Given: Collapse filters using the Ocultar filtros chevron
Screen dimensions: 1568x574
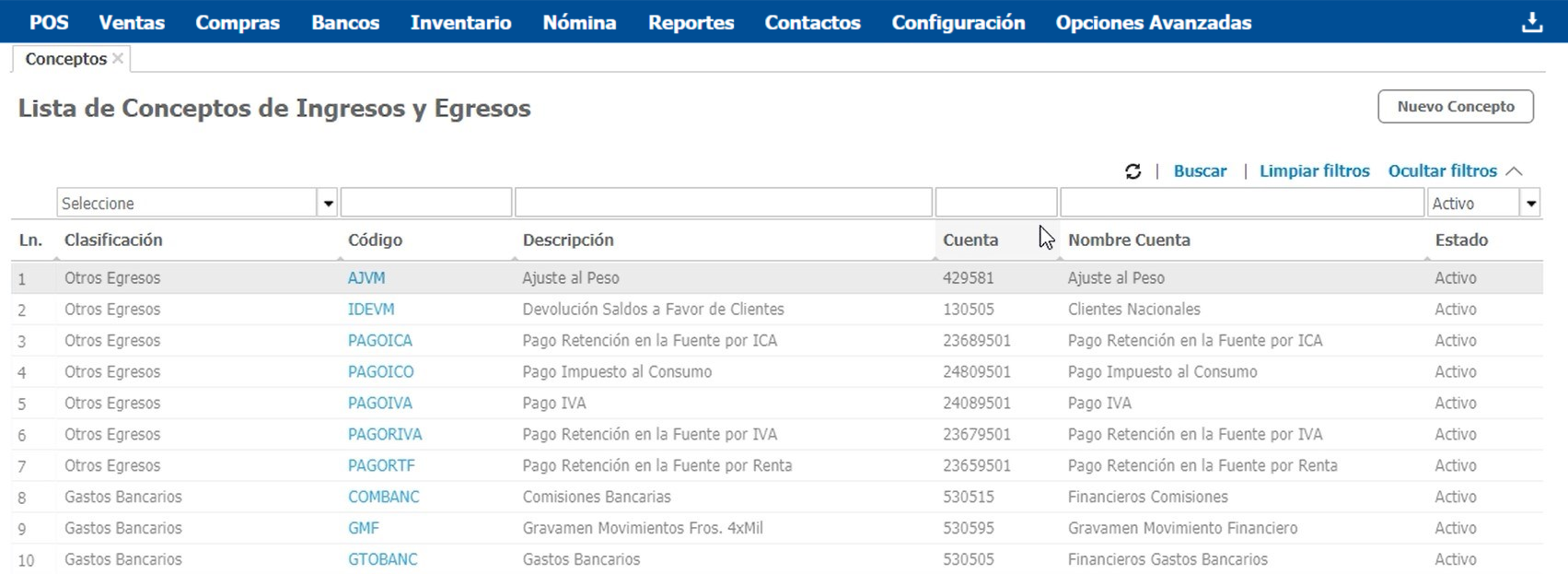Looking at the screenshot, I should [x=1515, y=171].
